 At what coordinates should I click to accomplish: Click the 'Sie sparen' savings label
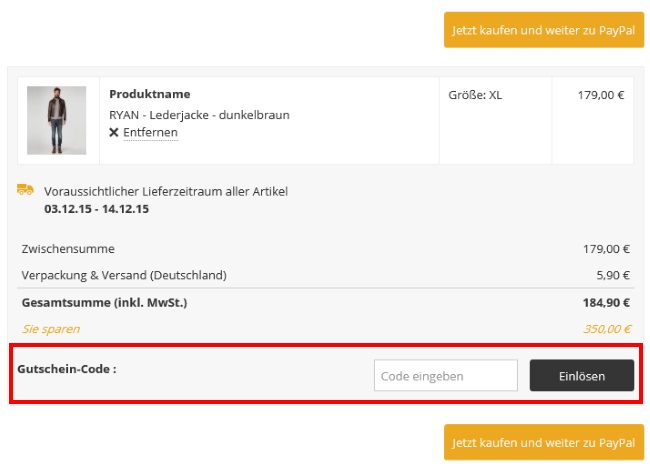coord(51,329)
